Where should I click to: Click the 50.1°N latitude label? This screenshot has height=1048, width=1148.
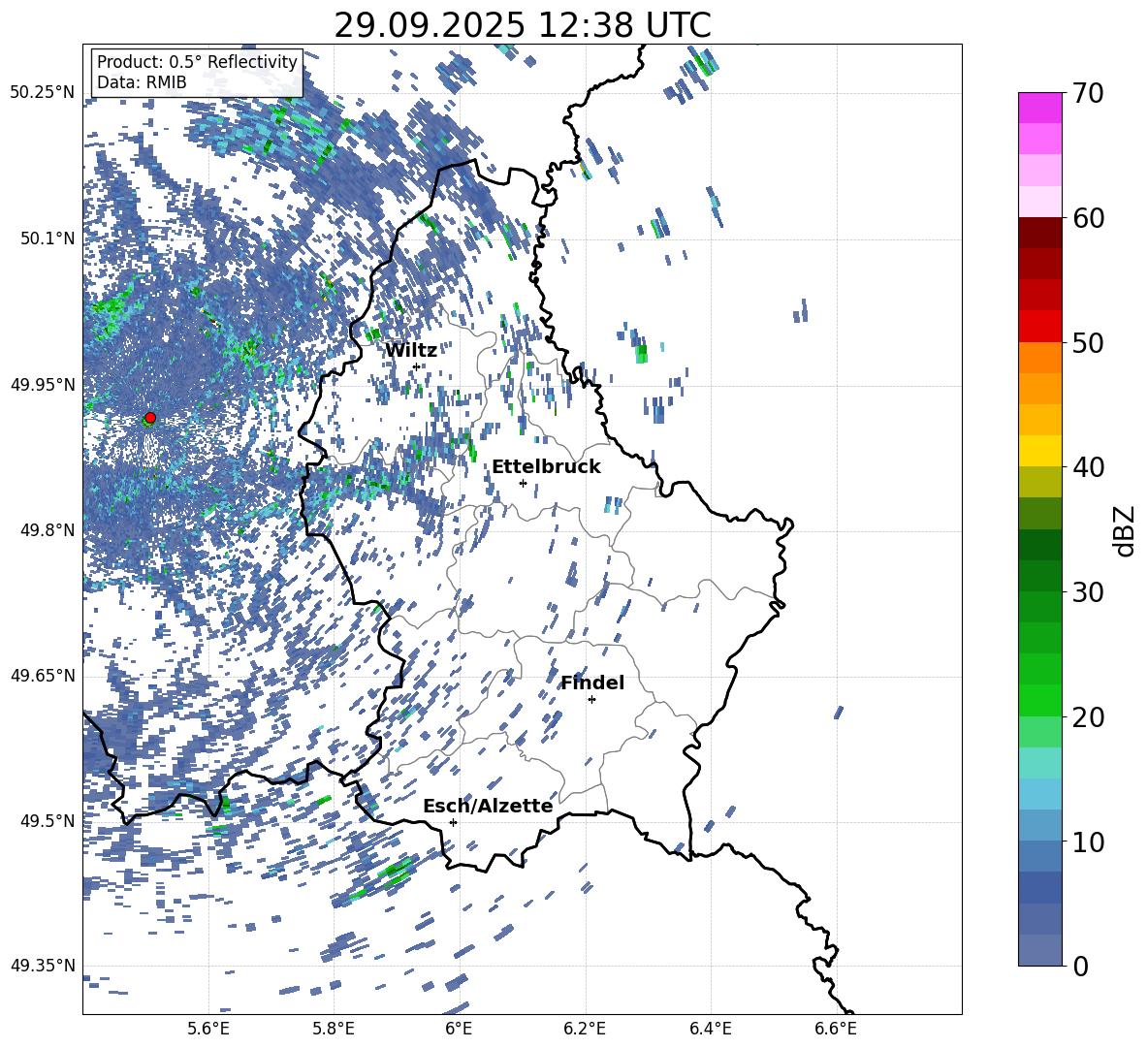coord(48,238)
